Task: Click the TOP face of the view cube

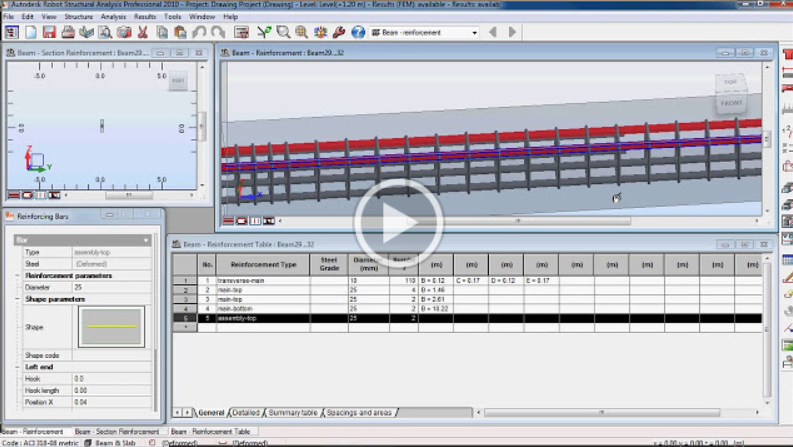Action: [x=729, y=84]
